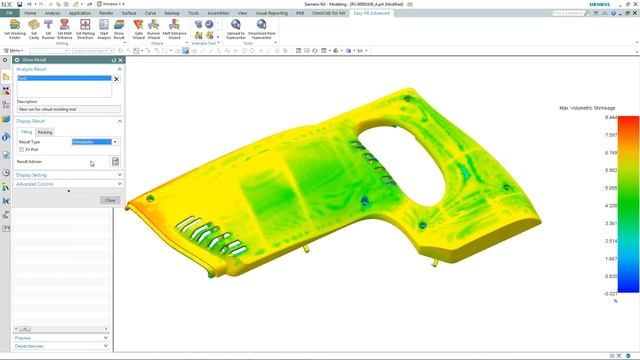Collapse the Display Result section
The image size is (640, 360).
[120, 121]
